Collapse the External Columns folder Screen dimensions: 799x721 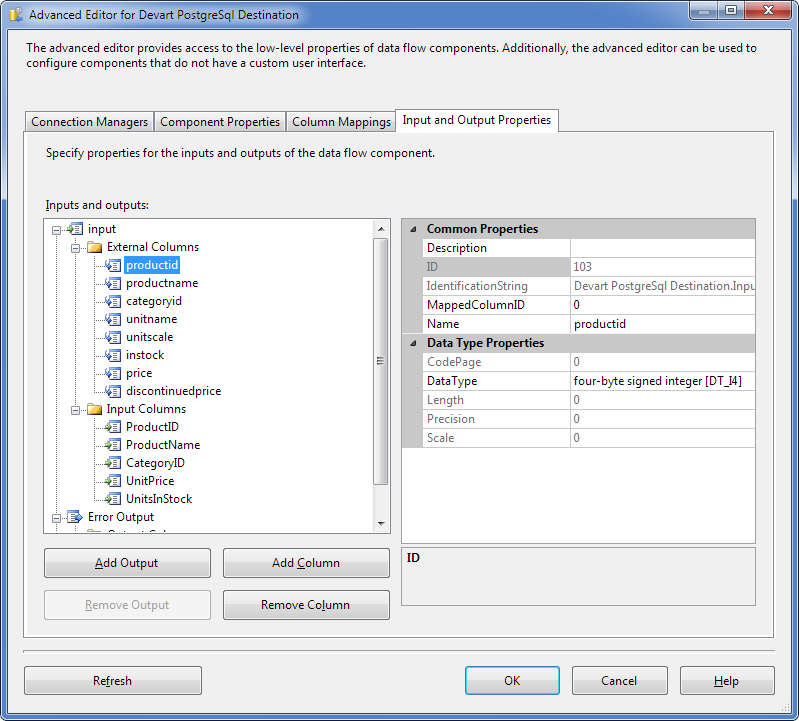(76, 248)
